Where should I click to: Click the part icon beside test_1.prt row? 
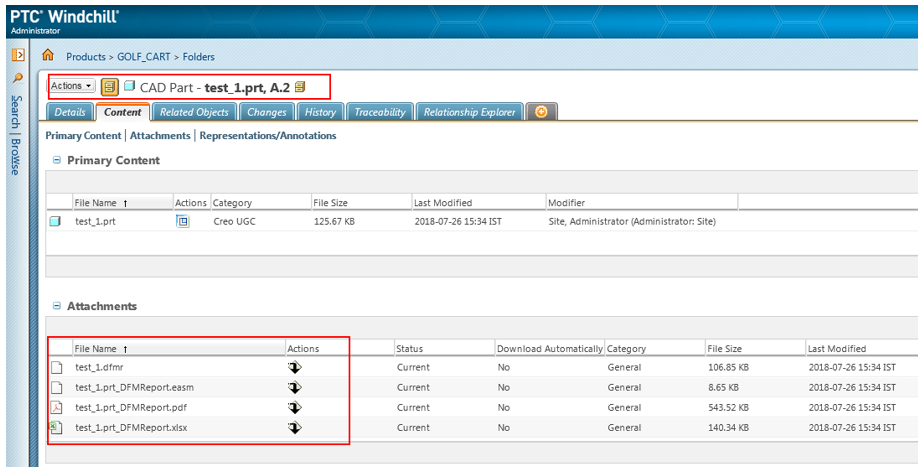coord(55,221)
